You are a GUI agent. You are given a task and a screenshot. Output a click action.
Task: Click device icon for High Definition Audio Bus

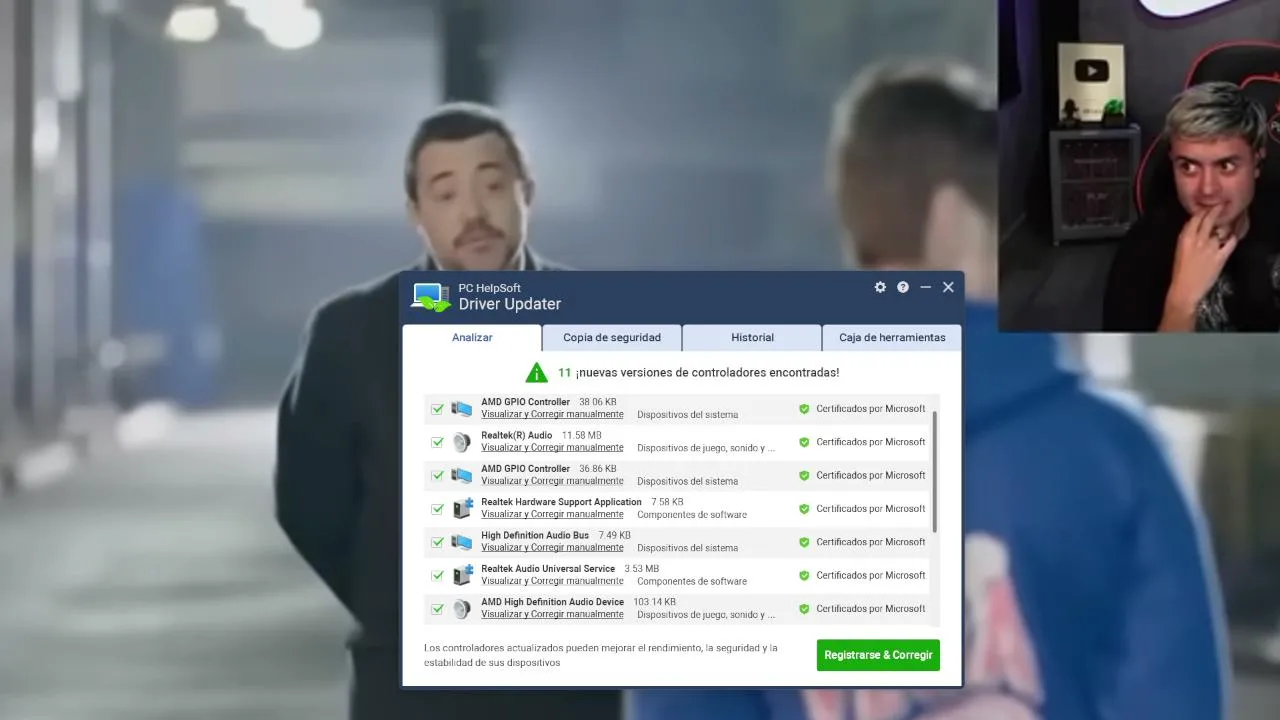[x=461, y=542]
